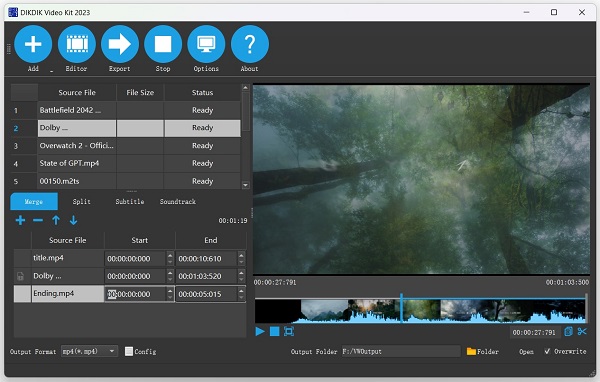
Task: Click the stepper arrows on title.mp4 End time
Action: (241, 258)
